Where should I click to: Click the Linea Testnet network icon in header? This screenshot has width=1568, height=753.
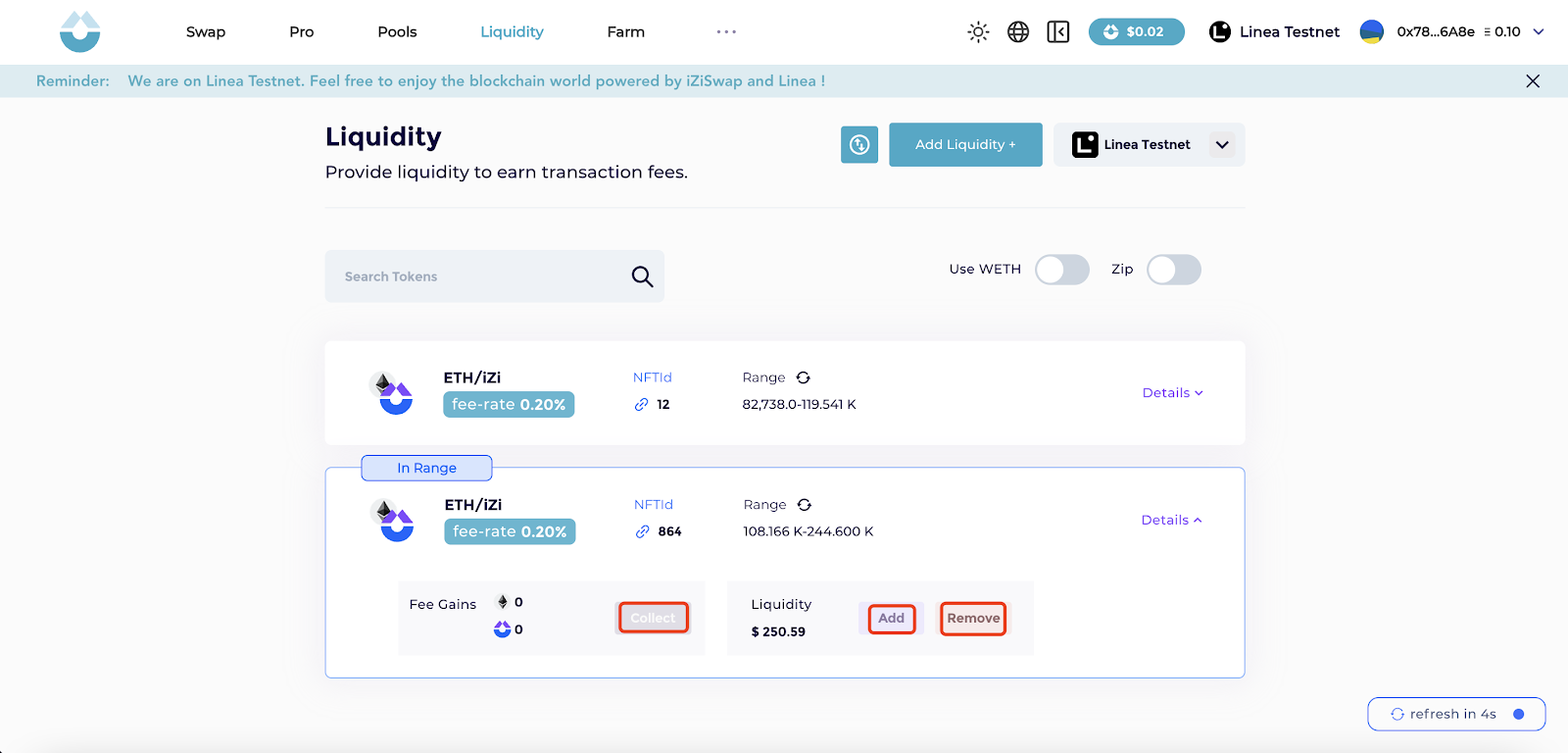tap(1220, 32)
